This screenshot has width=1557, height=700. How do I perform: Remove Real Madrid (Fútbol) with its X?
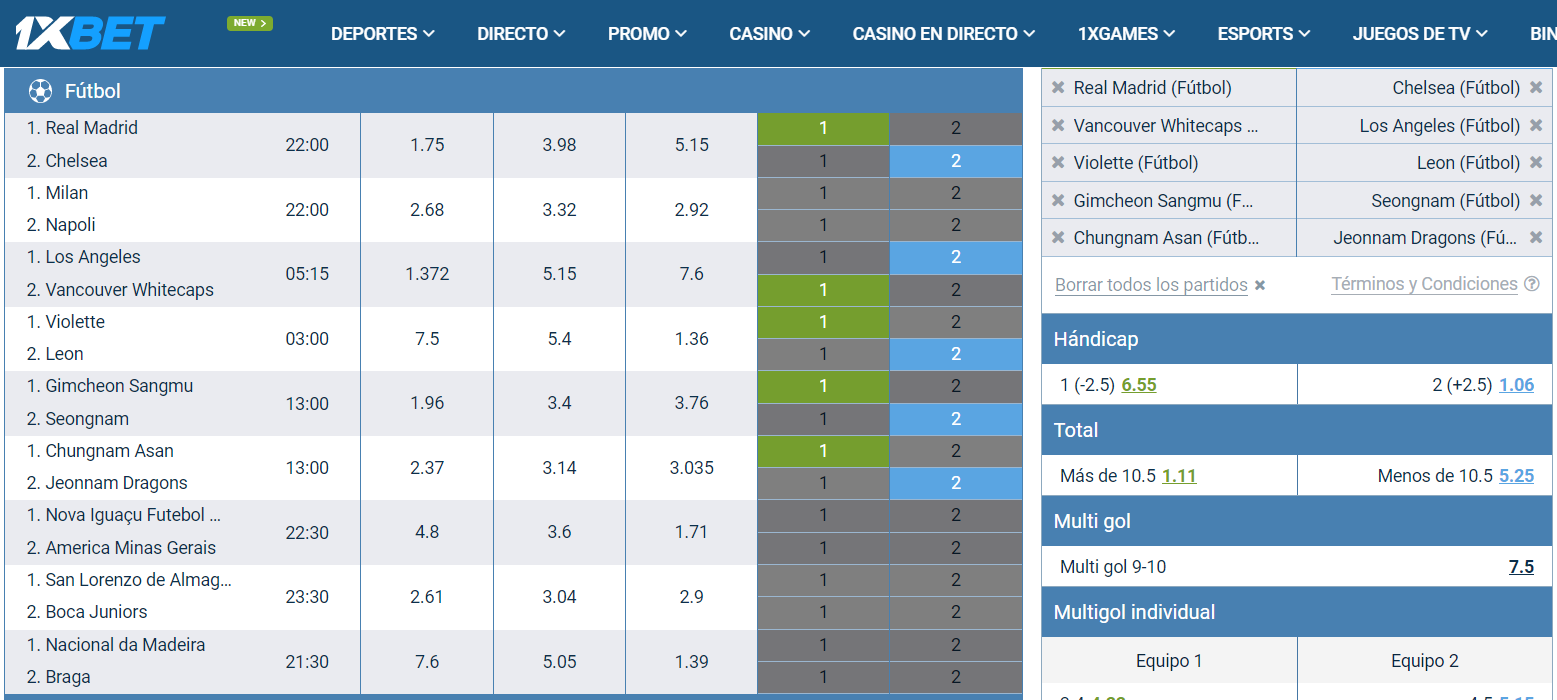(x=1058, y=88)
